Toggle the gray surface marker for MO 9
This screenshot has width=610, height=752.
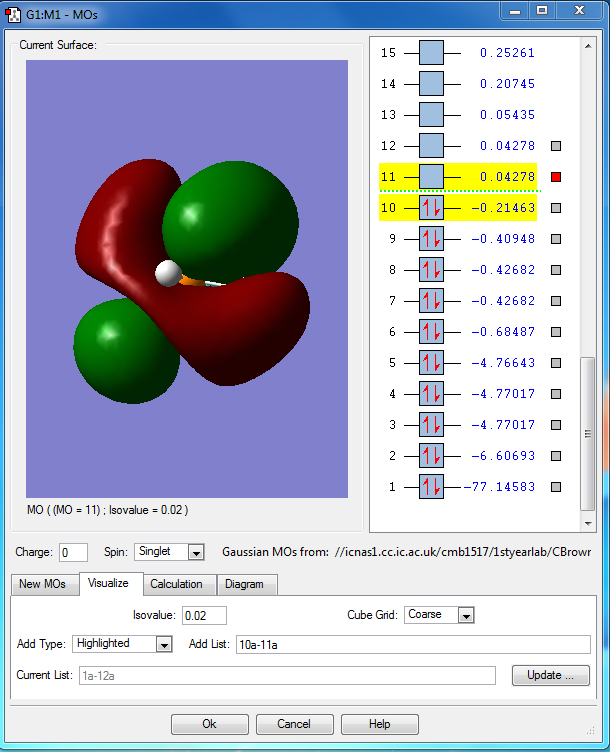[x=557, y=239]
